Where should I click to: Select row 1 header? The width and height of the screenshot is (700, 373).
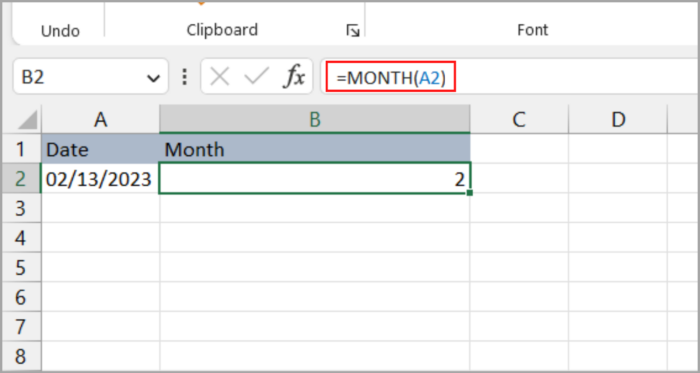point(21,149)
